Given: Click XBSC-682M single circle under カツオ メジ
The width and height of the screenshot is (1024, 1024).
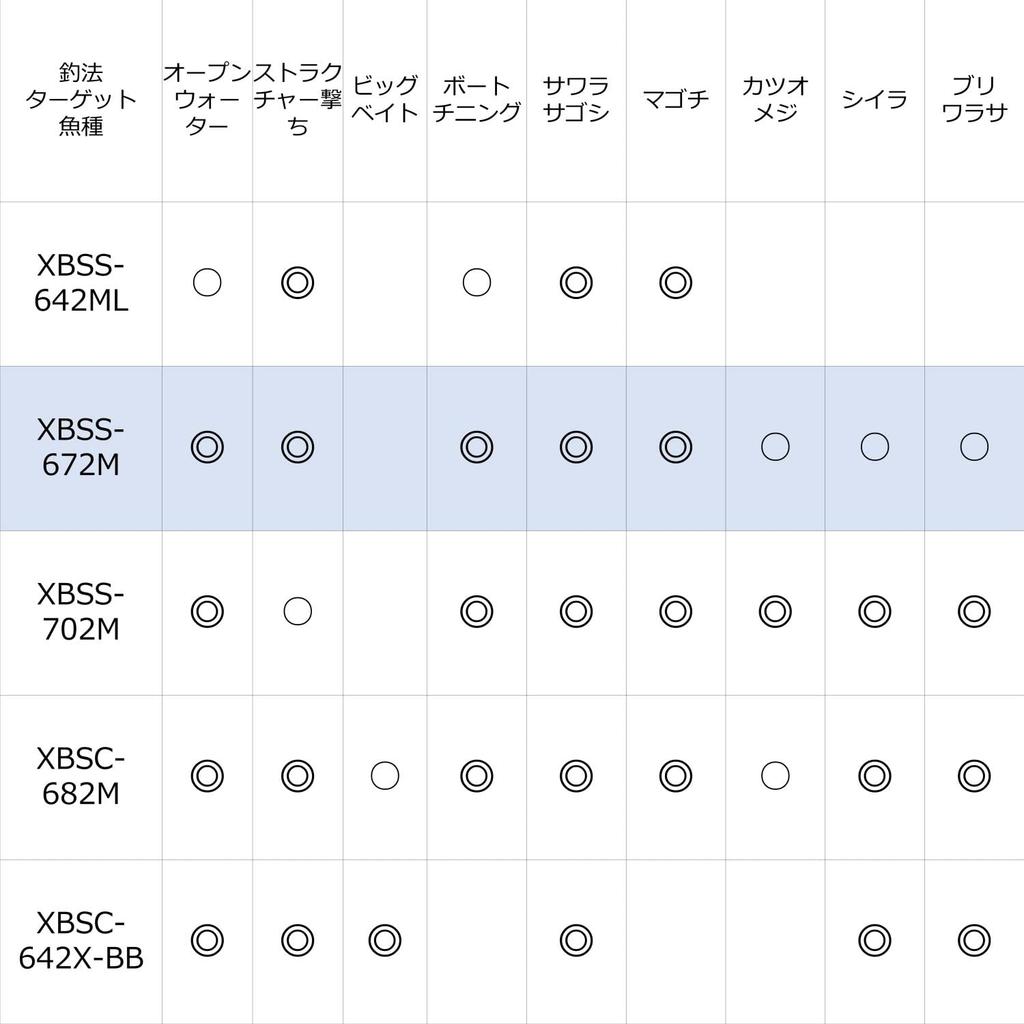Looking at the screenshot, I should point(775,775).
